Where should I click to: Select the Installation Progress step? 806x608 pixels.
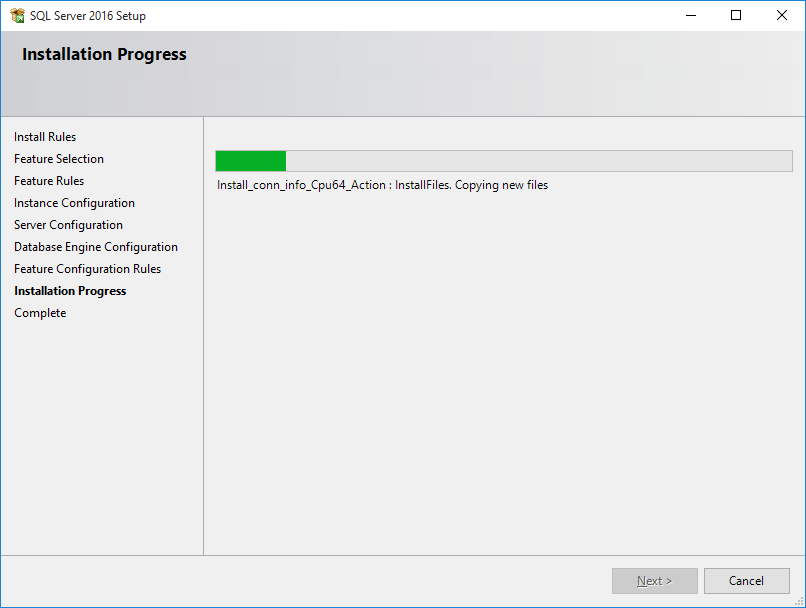click(70, 290)
